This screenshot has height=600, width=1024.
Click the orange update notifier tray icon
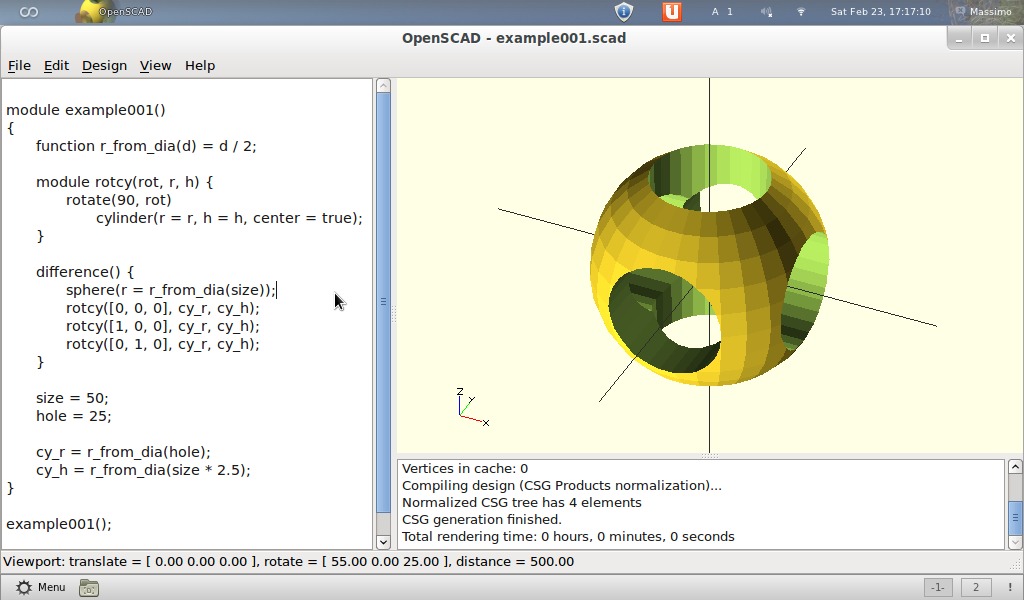pyautogui.click(x=672, y=12)
